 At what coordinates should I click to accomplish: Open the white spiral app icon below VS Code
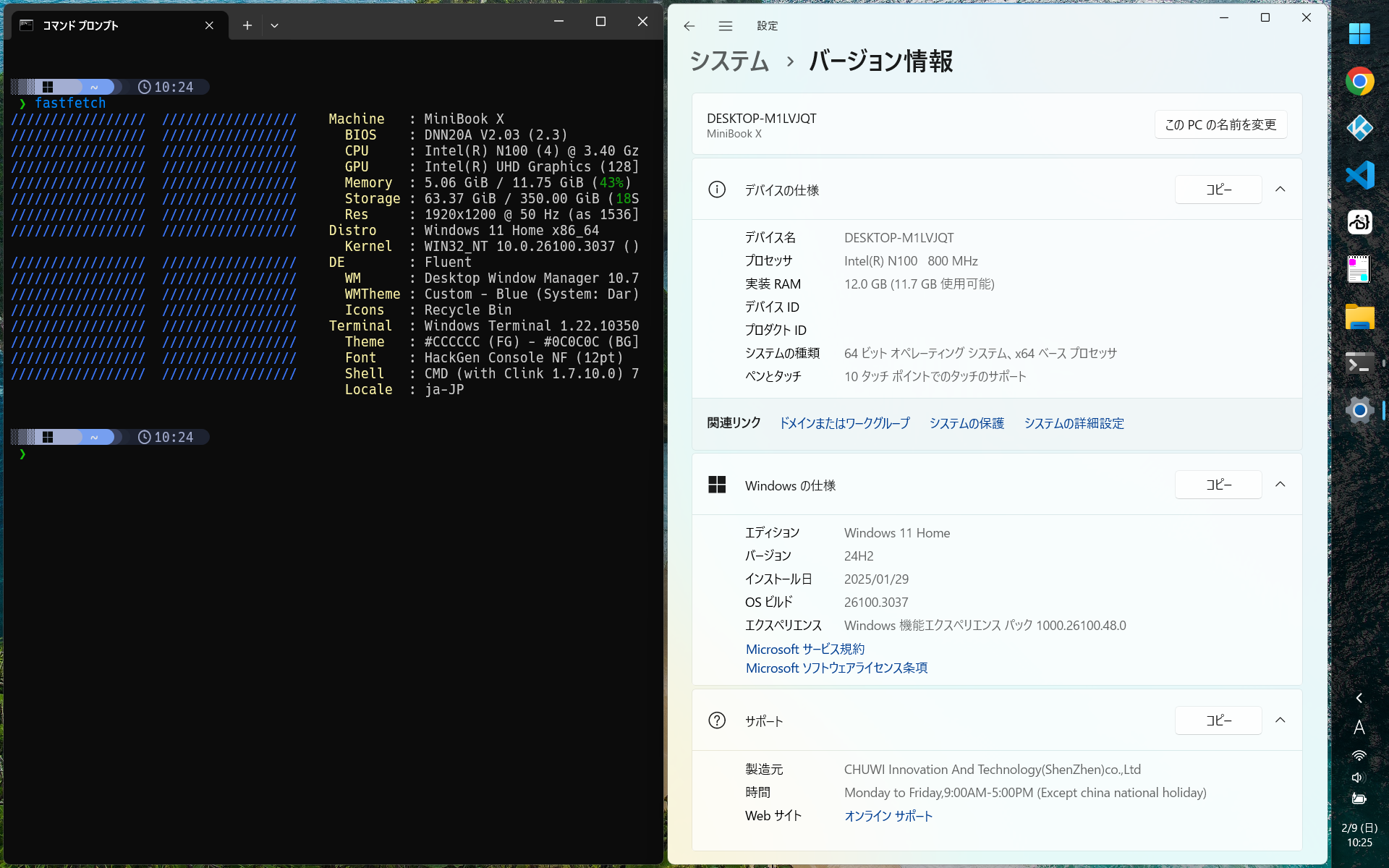pyautogui.click(x=1359, y=222)
